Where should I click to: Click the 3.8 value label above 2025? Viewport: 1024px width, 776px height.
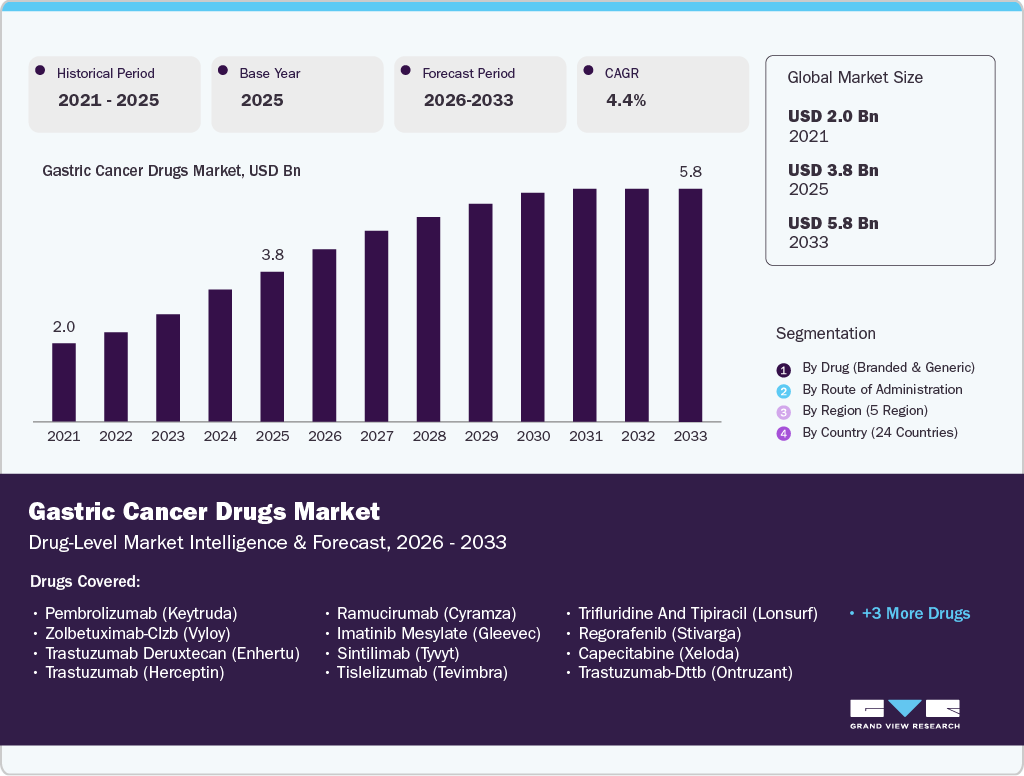[x=272, y=255]
